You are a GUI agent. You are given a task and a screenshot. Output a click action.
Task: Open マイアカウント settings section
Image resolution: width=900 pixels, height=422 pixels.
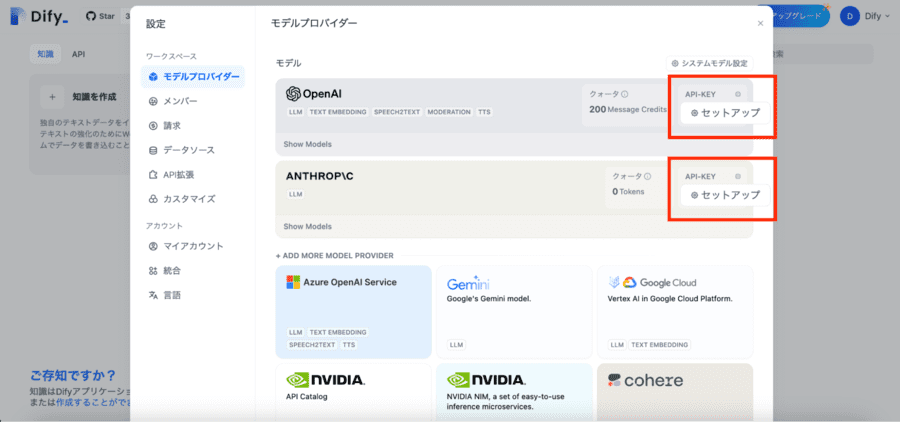[x=193, y=246]
